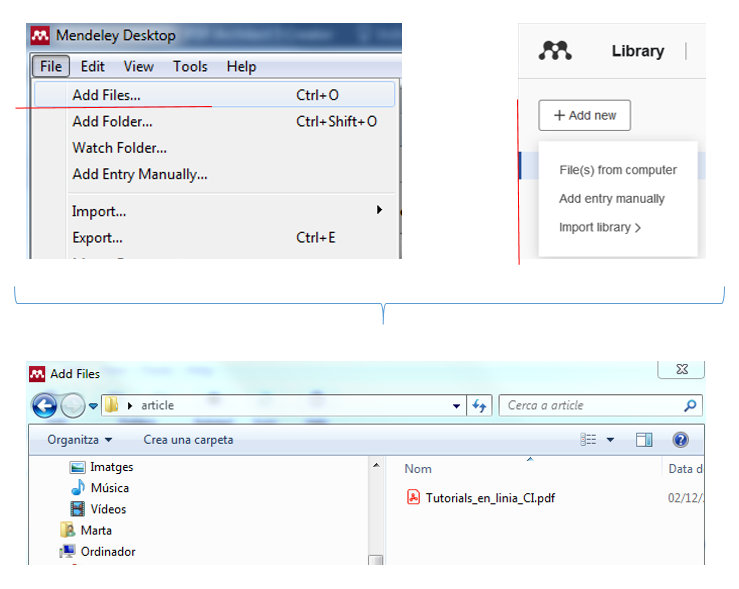Open address bar history dropdown
The width and height of the screenshot is (739, 589).
[x=456, y=406]
